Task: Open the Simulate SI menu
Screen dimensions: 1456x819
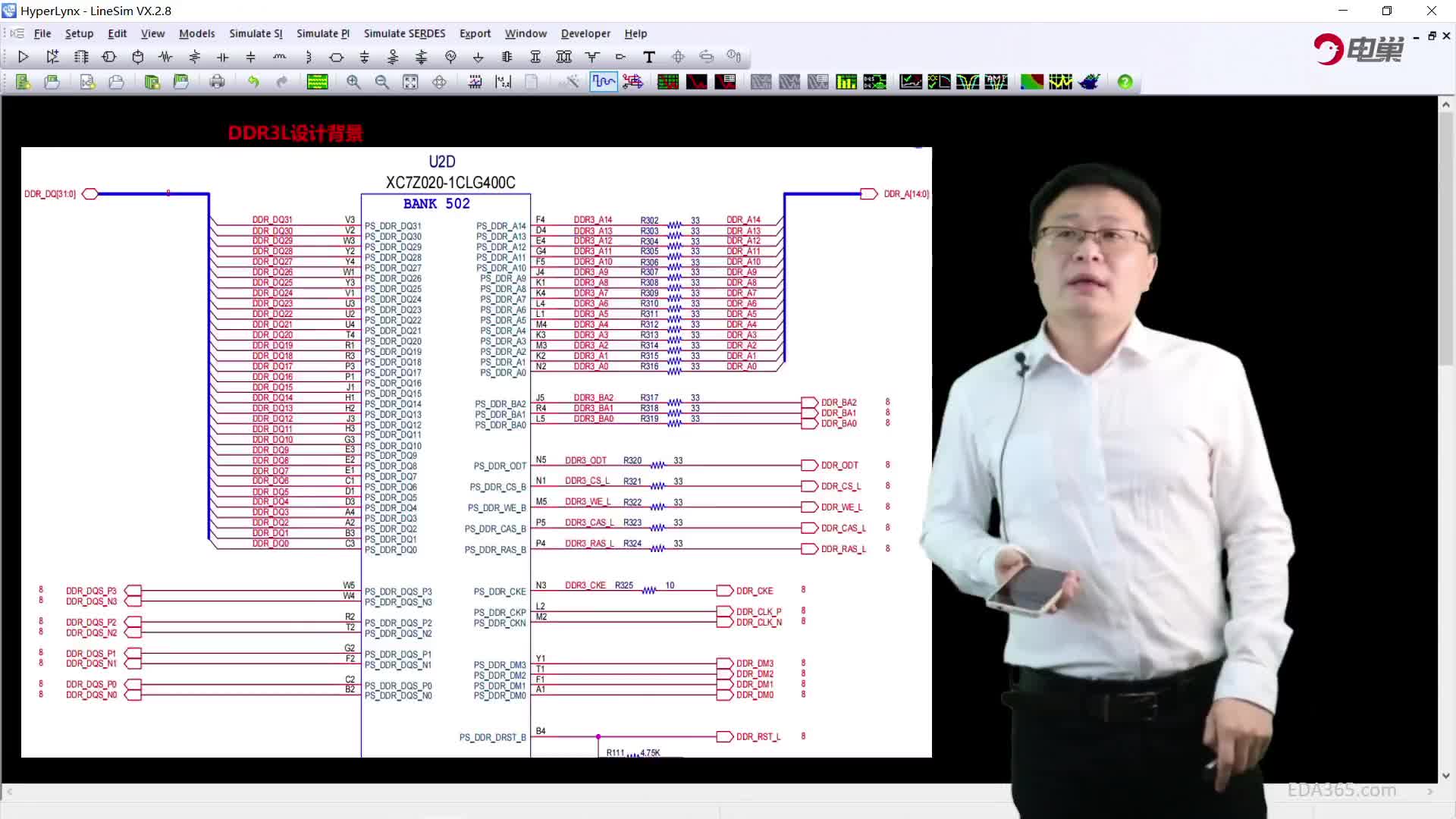Action: pyautogui.click(x=256, y=33)
